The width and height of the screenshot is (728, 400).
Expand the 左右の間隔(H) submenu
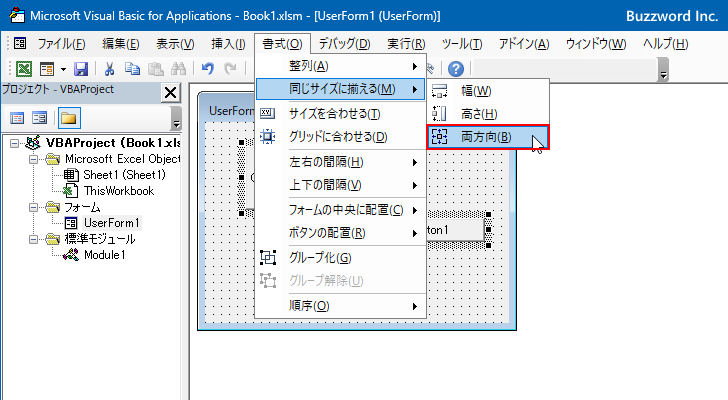click(x=341, y=162)
